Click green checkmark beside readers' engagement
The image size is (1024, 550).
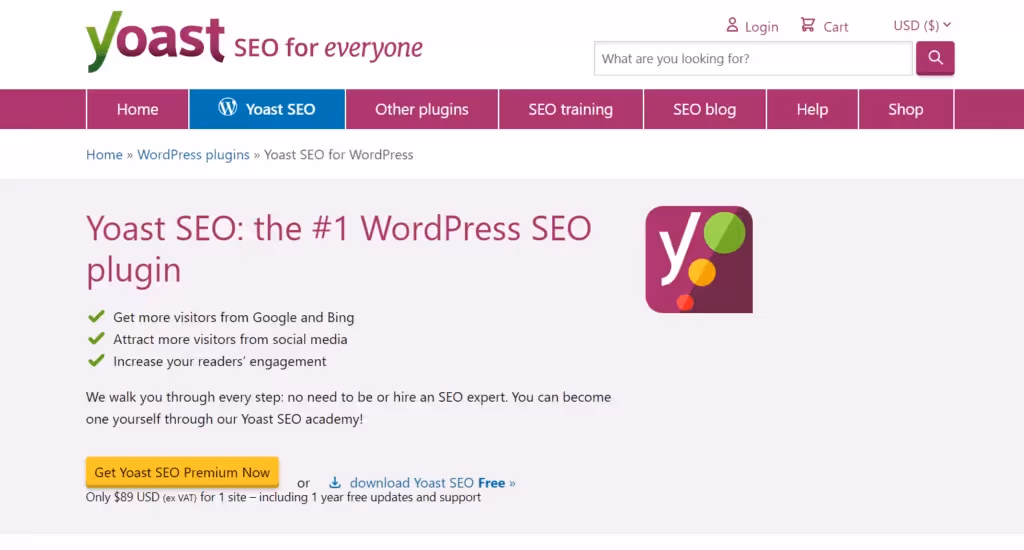click(96, 361)
